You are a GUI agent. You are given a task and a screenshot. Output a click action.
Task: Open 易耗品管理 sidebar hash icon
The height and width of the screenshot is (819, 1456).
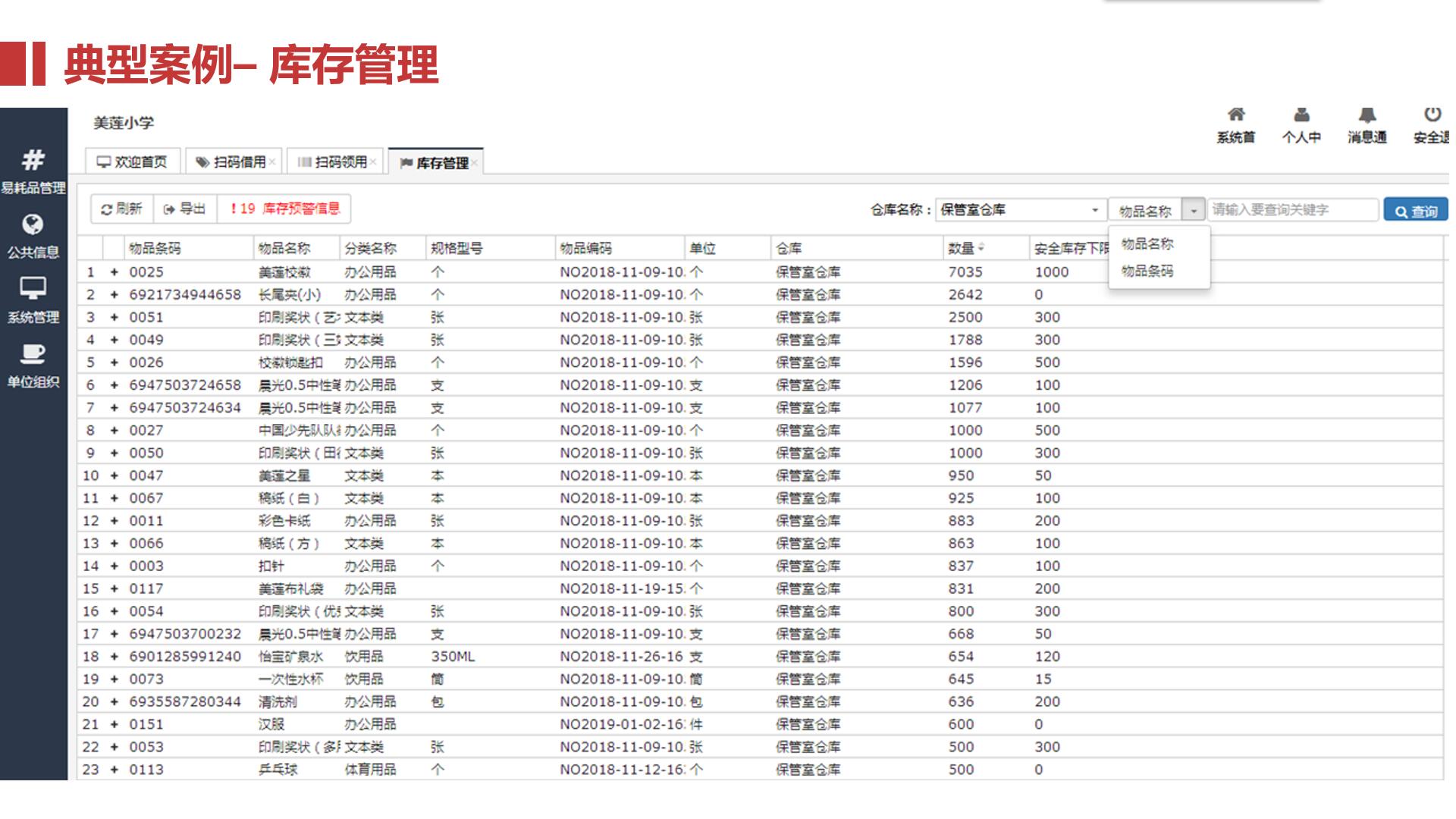click(33, 160)
